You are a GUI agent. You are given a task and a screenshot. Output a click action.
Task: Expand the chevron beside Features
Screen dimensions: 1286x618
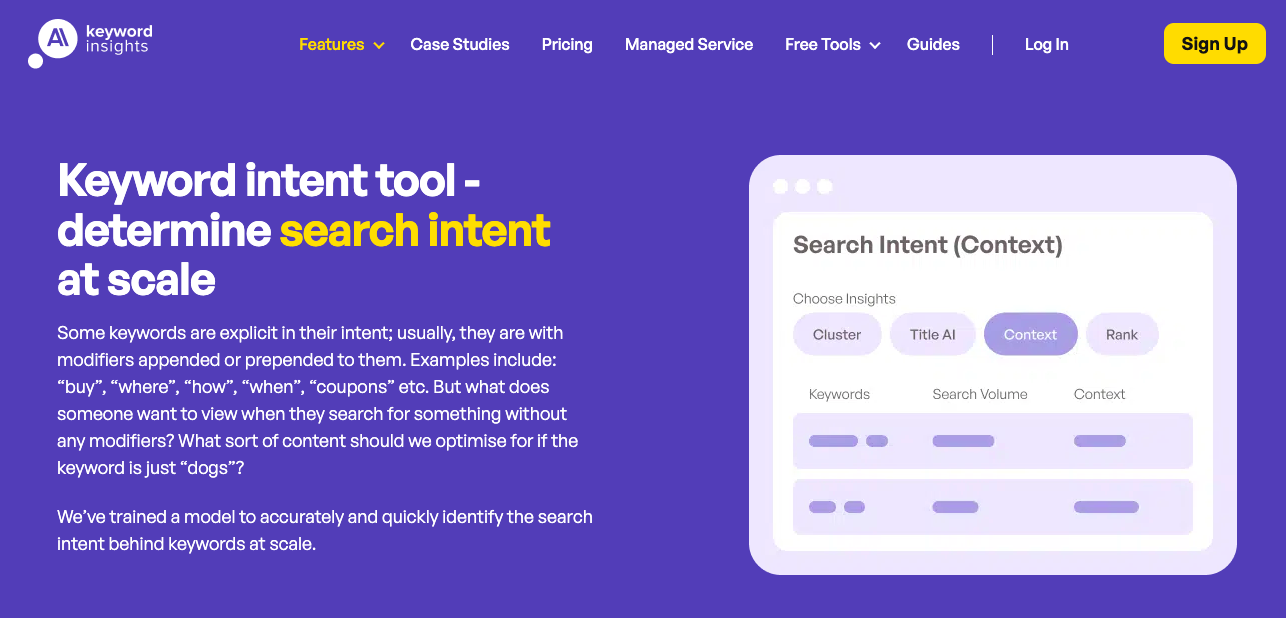379,45
